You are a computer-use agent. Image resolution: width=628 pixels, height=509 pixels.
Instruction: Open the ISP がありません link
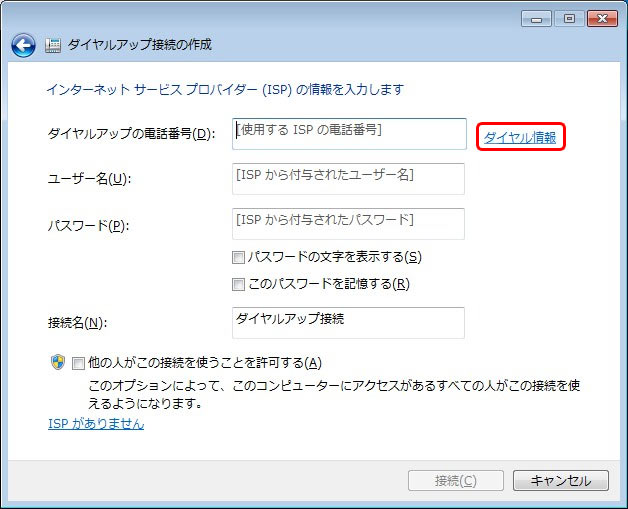tap(96, 424)
